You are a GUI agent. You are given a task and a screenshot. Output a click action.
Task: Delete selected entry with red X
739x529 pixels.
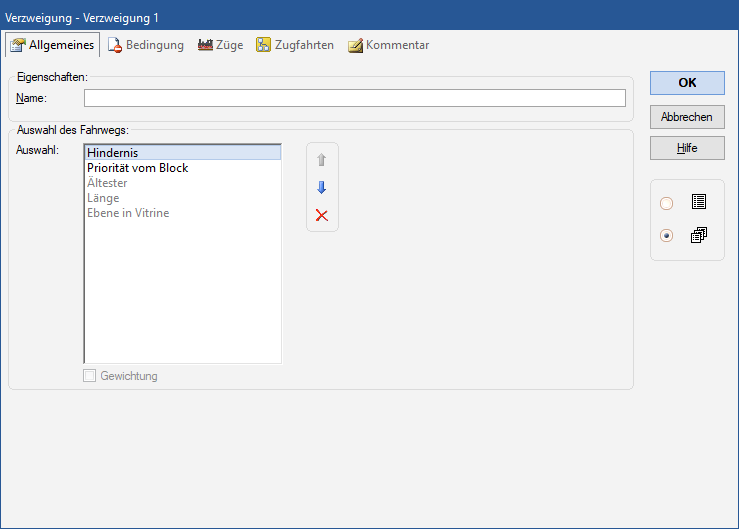[321, 215]
